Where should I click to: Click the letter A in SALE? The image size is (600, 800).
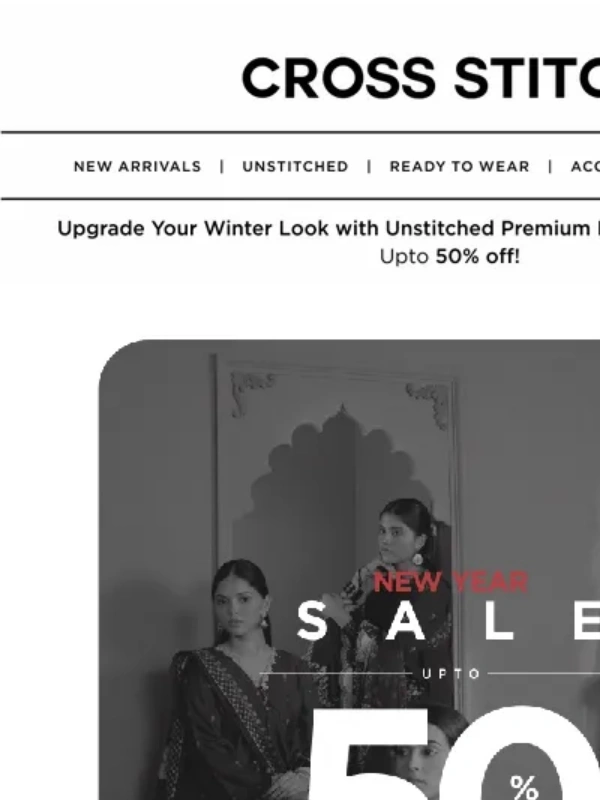[x=405, y=620]
